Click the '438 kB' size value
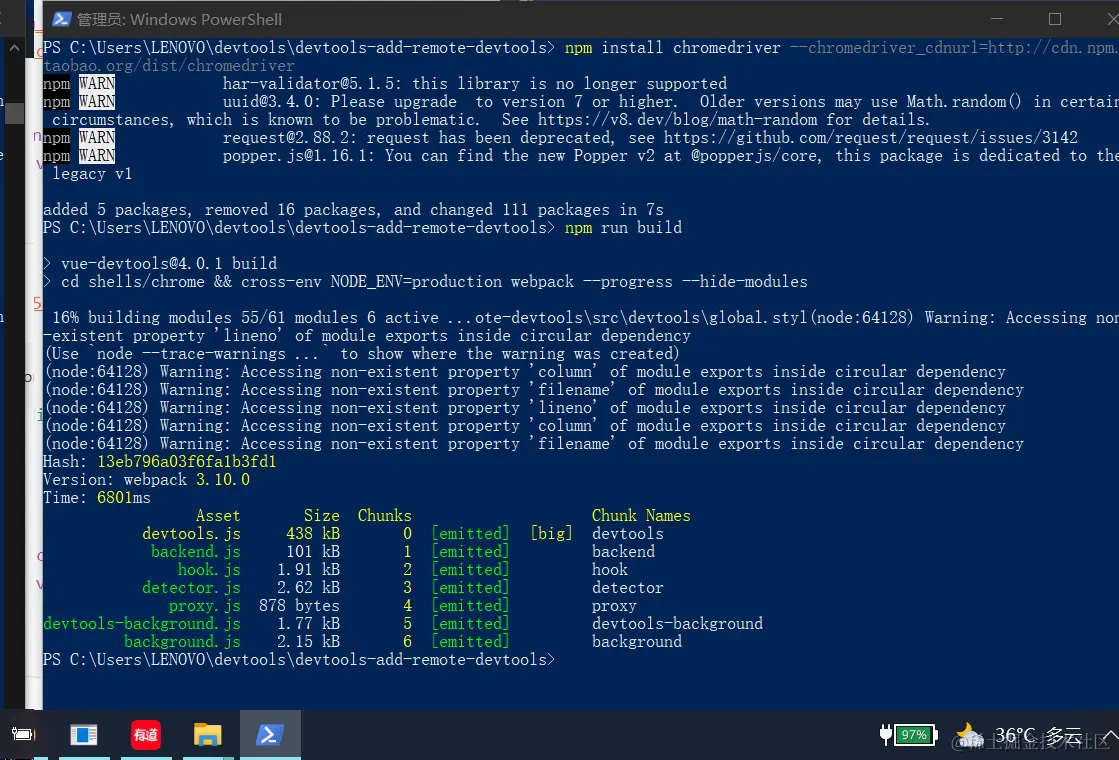Viewport: 1119px width, 760px height. point(313,534)
